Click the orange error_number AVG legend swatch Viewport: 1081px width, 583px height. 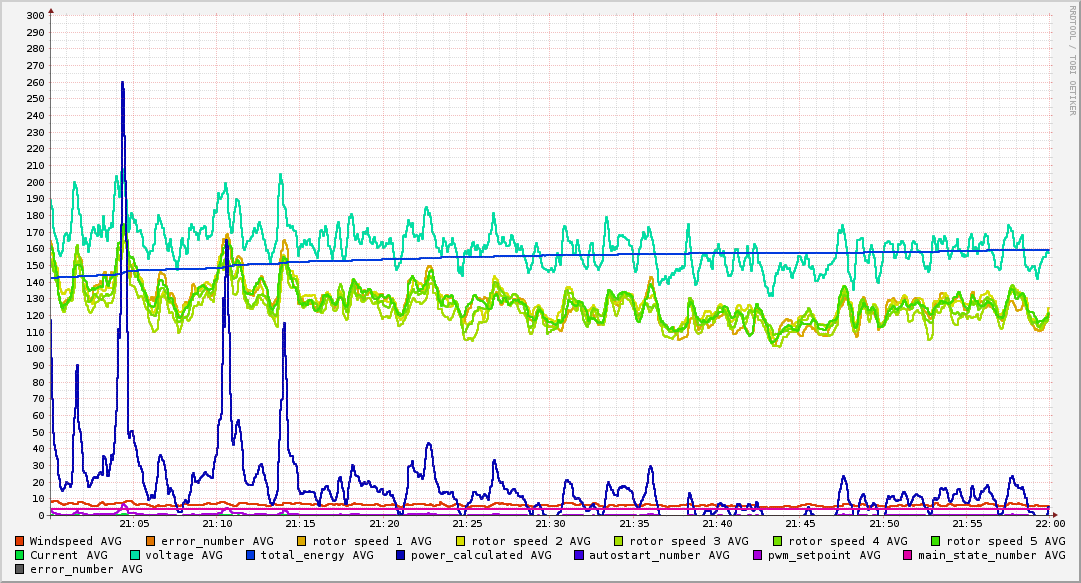coord(150,542)
